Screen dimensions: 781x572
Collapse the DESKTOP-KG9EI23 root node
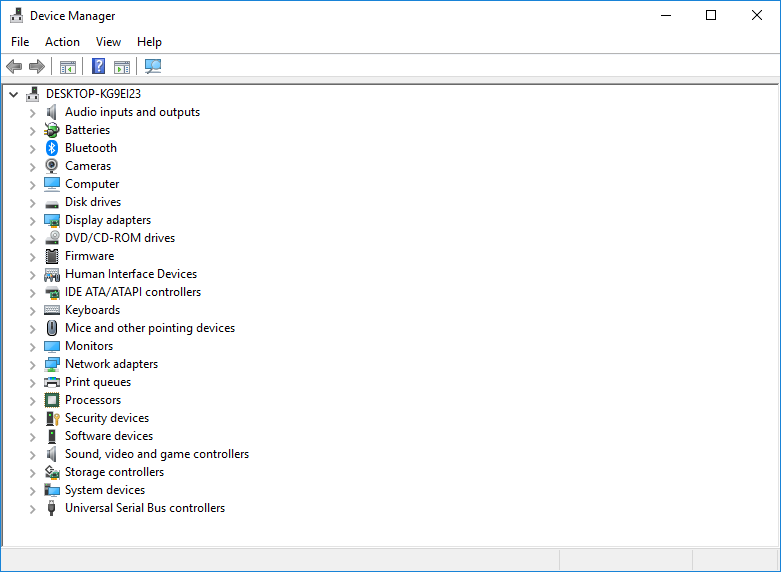pyautogui.click(x=13, y=94)
